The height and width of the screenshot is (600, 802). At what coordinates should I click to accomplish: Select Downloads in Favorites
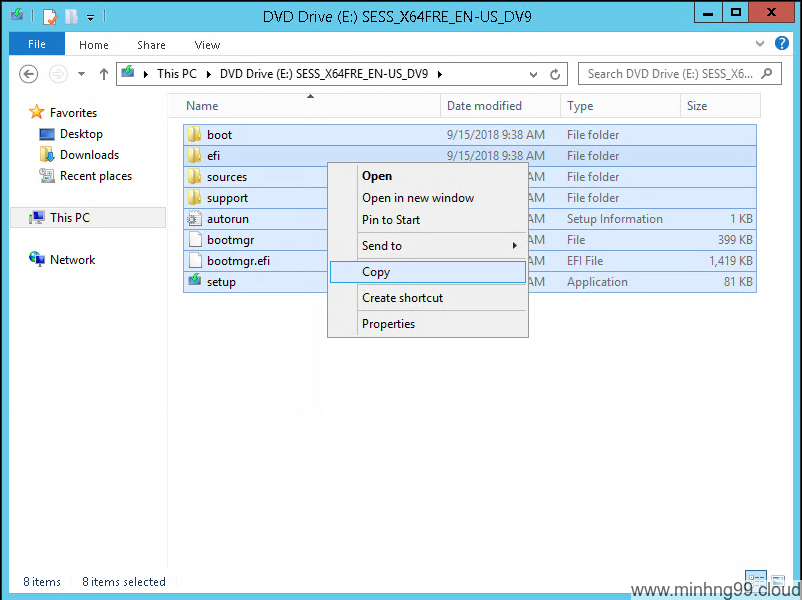pos(89,155)
